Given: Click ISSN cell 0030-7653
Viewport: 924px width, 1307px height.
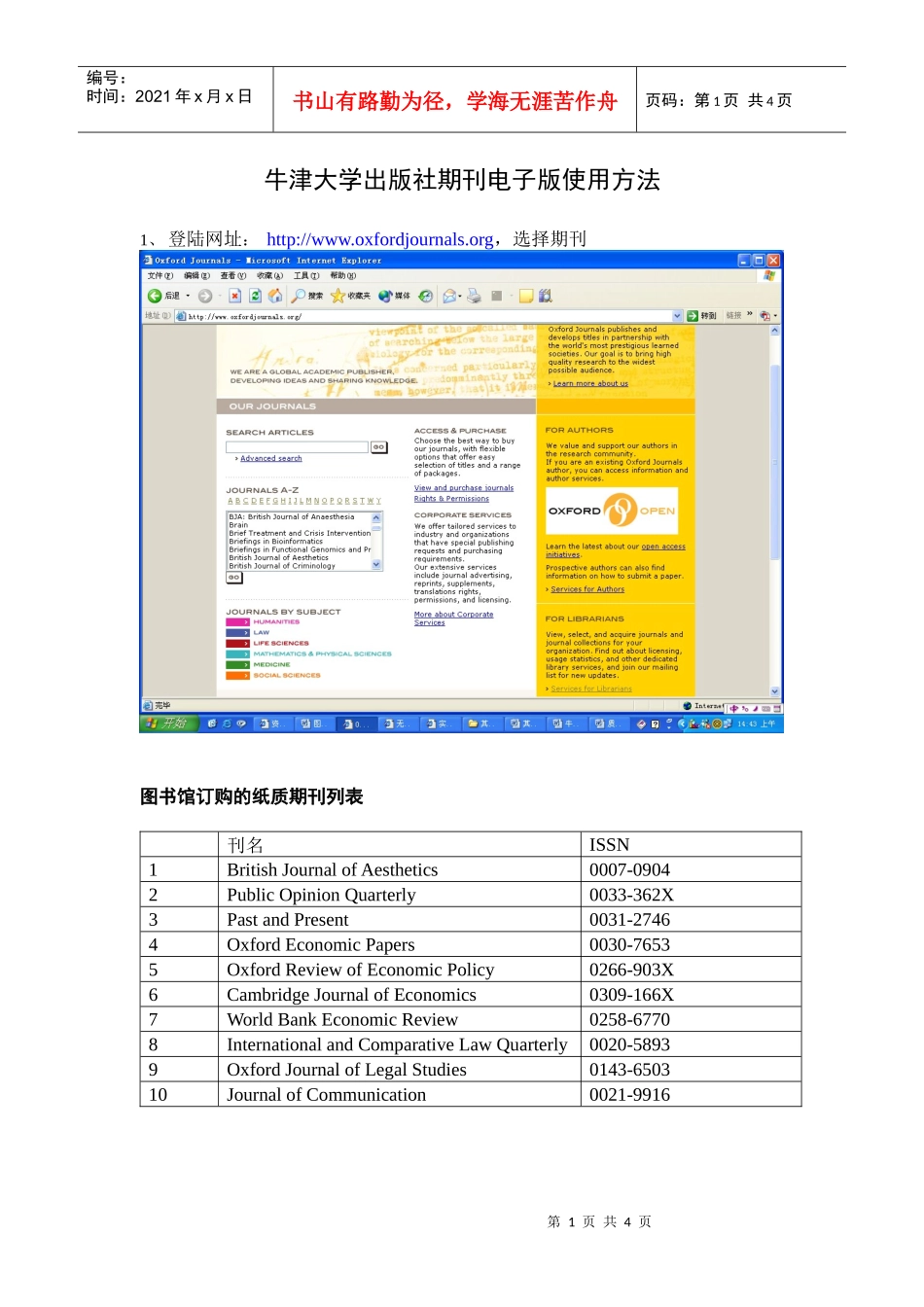Looking at the screenshot, I should (691, 944).
